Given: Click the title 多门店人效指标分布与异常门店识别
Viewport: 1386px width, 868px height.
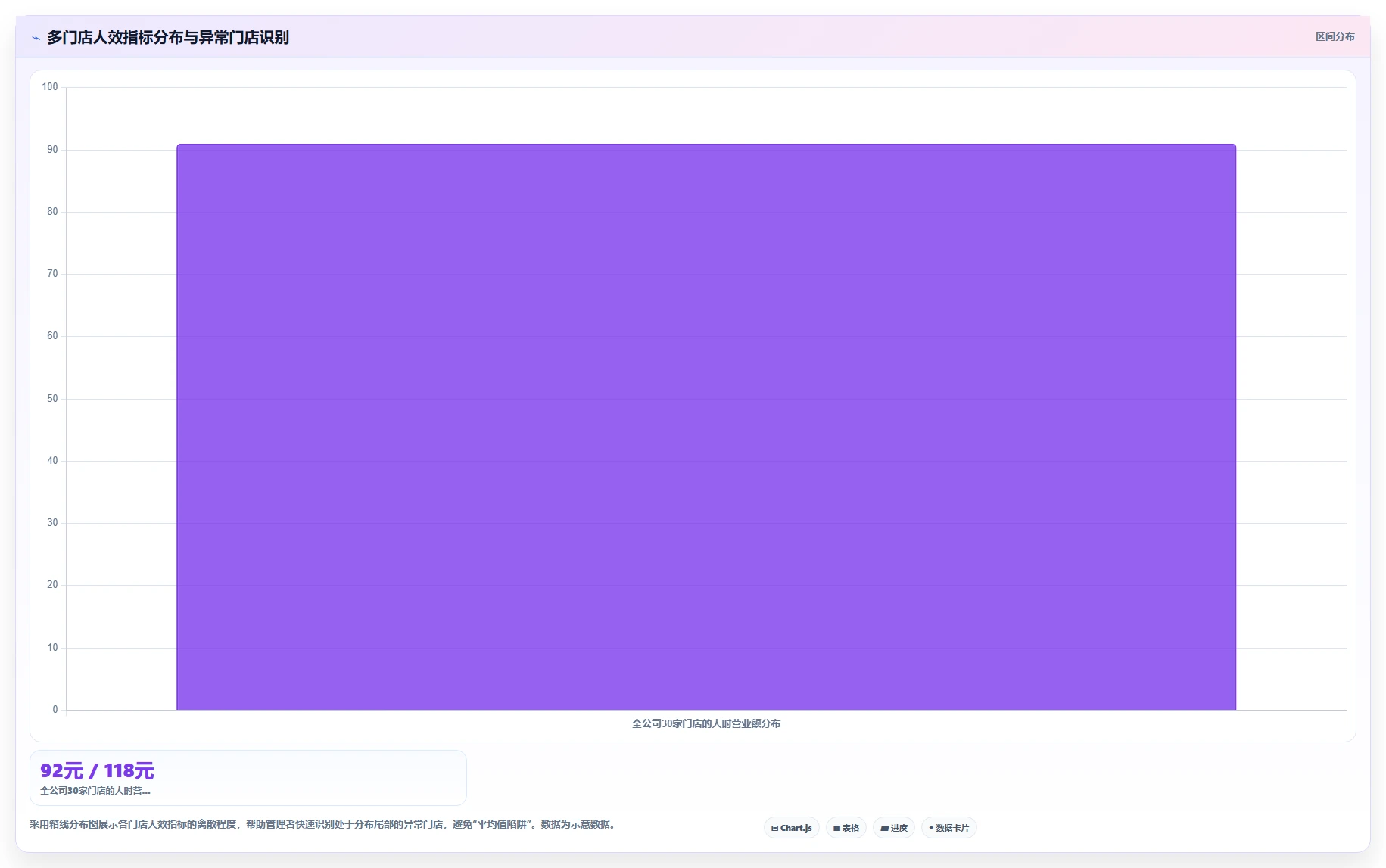Looking at the screenshot, I should pos(168,37).
